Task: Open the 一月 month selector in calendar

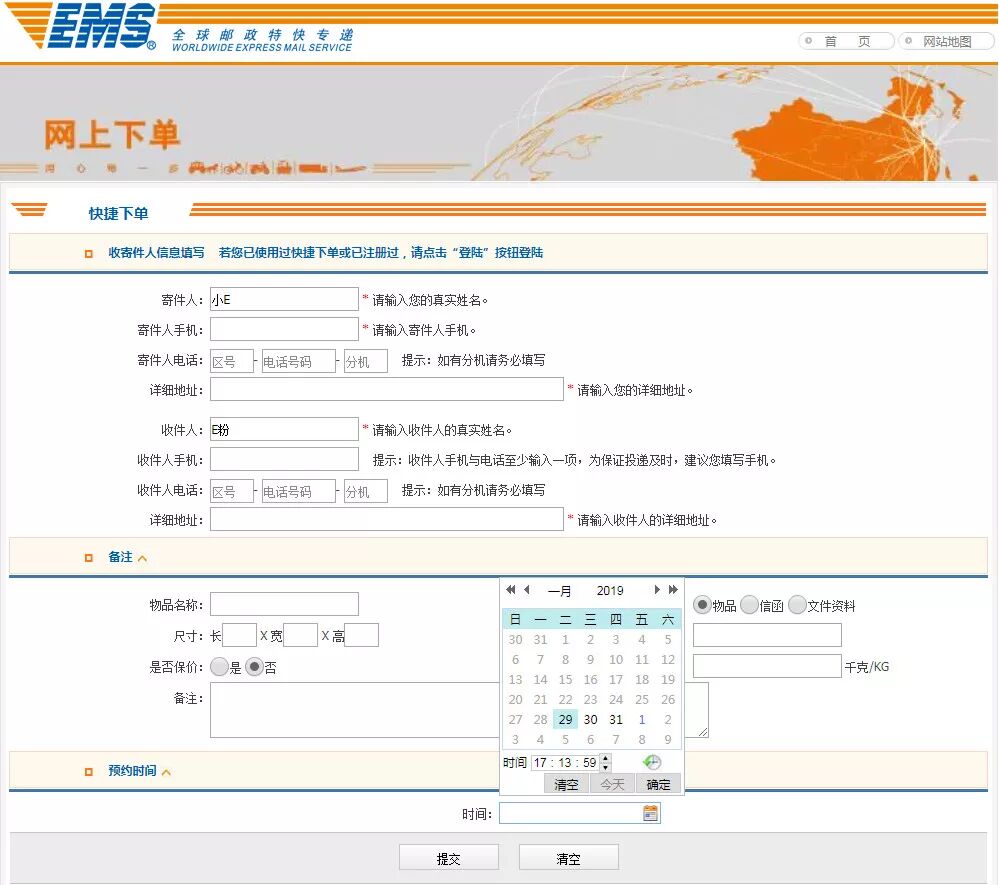Action: click(x=559, y=591)
